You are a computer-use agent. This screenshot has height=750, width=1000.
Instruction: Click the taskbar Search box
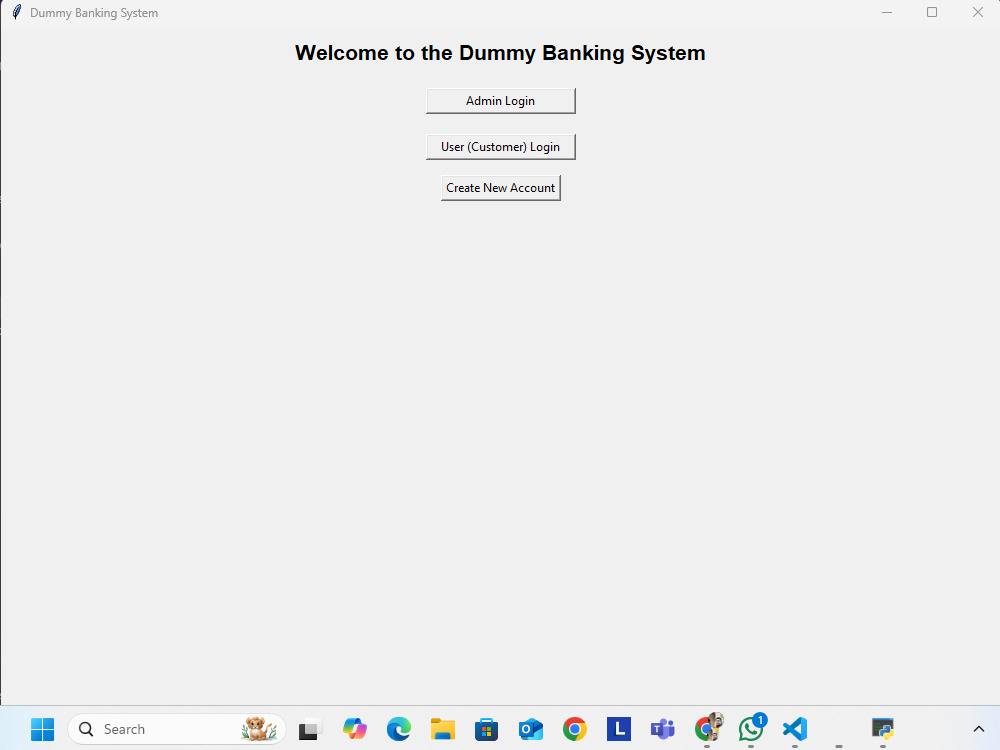coord(177,729)
